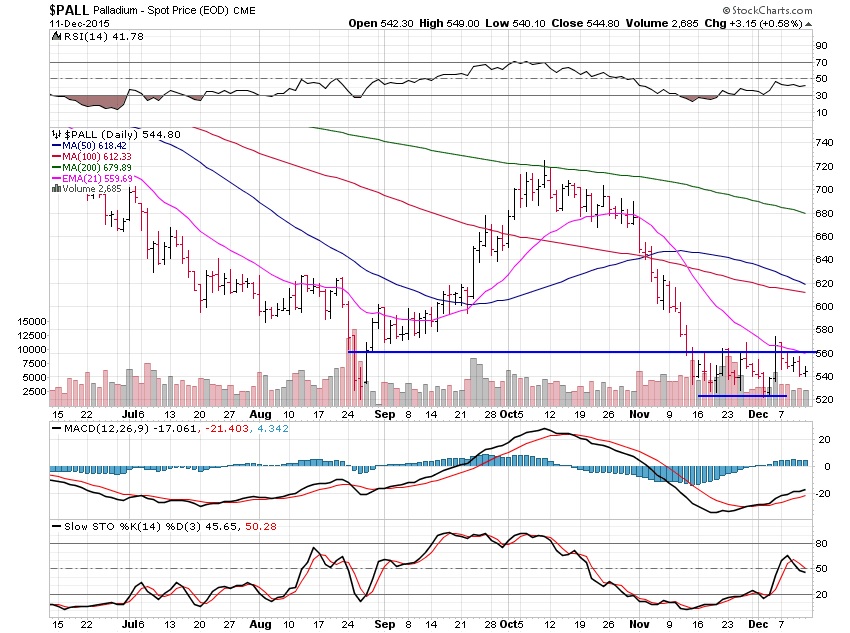Image resolution: width=850 pixels, height=633 pixels.
Task: Click the '80' label on Slow STO axis
Action: [x=821, y=544]
